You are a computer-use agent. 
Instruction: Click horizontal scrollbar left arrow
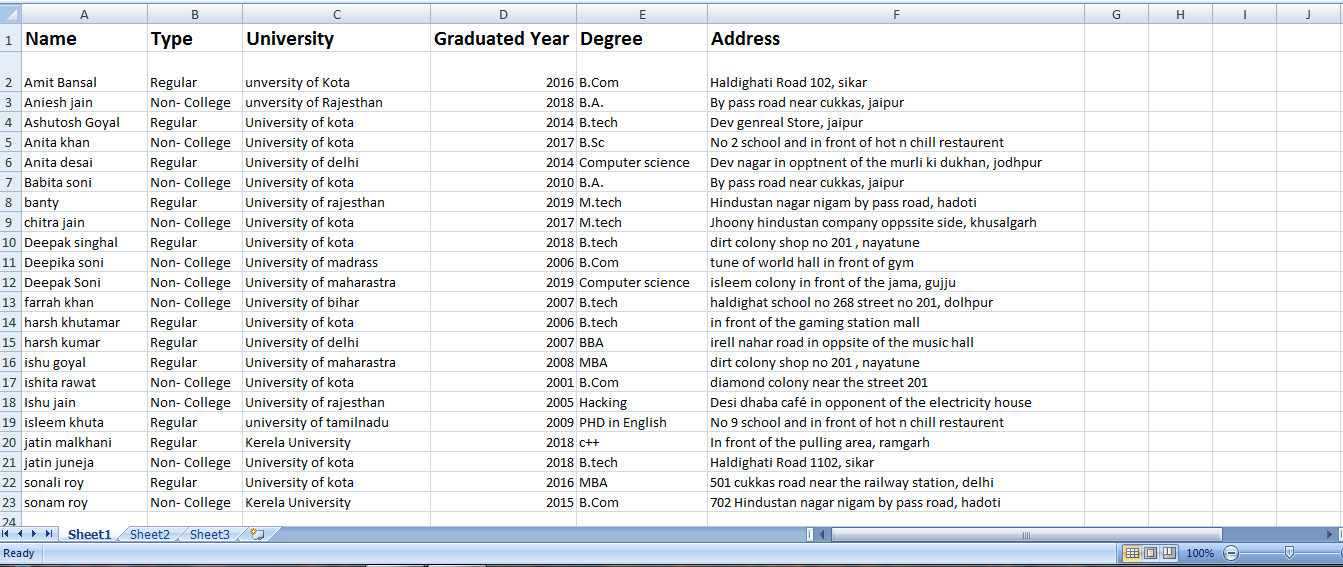coord(823,535)
